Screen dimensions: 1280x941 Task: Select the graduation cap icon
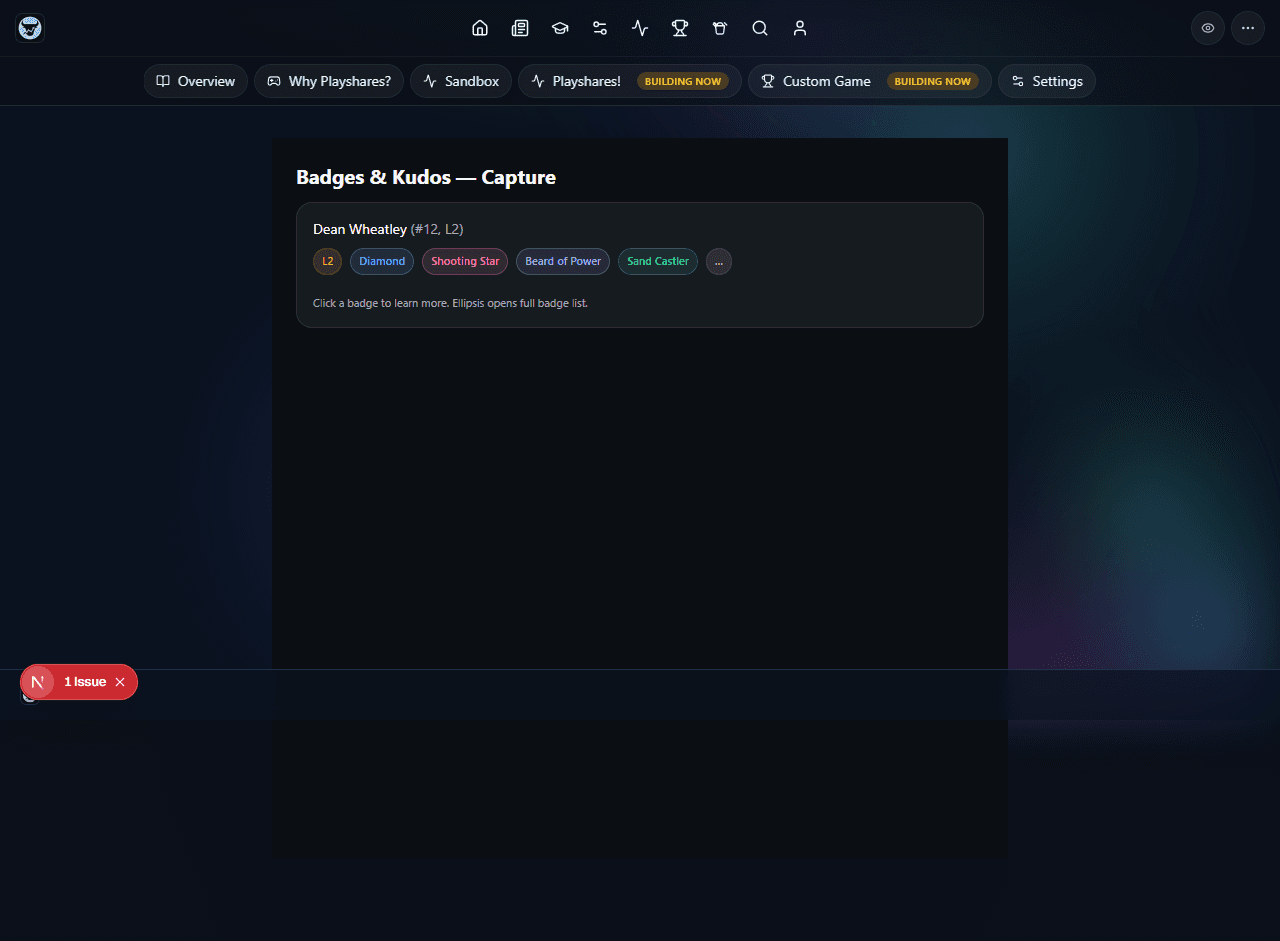tap(560, 28)
